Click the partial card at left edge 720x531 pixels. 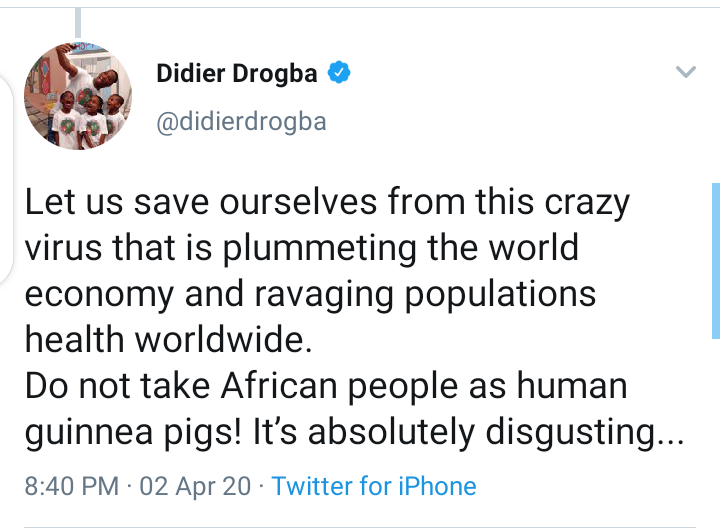(x=5, y=180)
